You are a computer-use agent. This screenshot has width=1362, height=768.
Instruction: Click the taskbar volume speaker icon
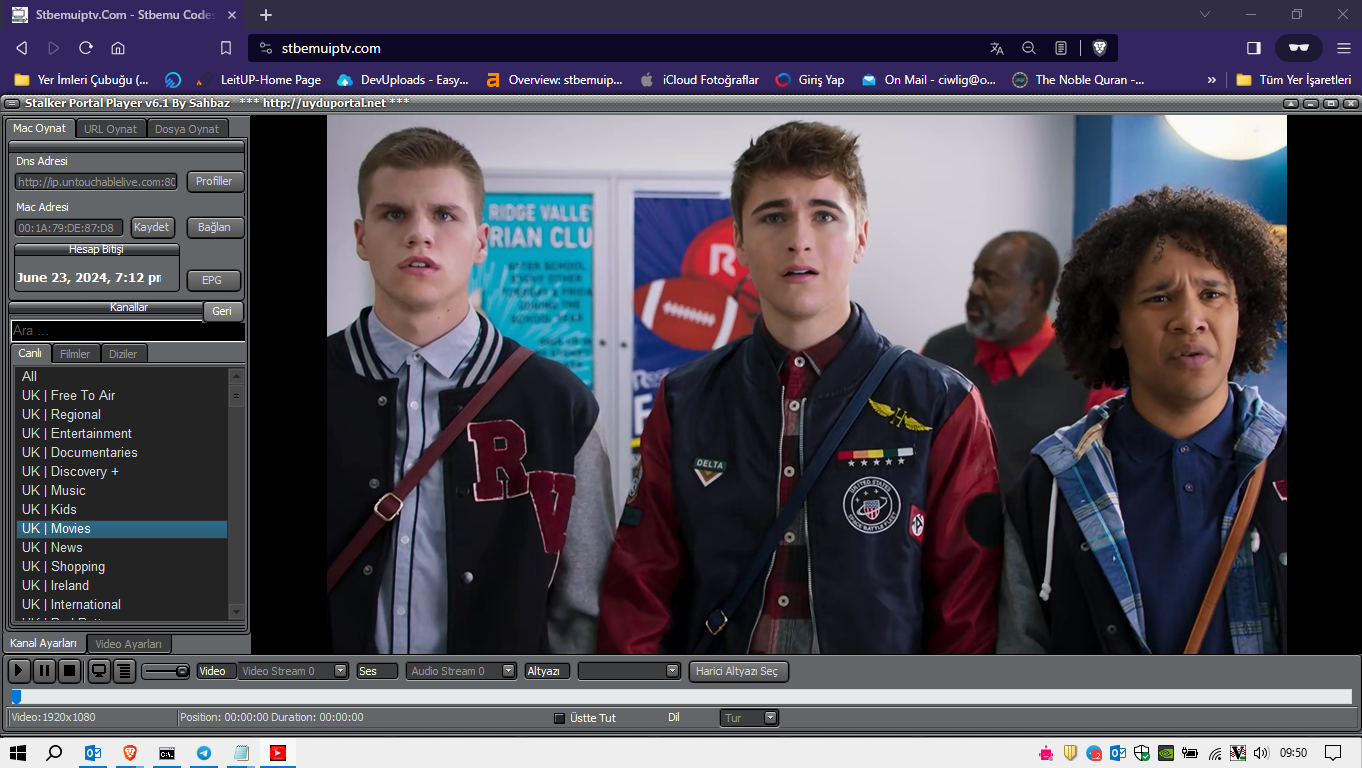[x=1261, y=753]
